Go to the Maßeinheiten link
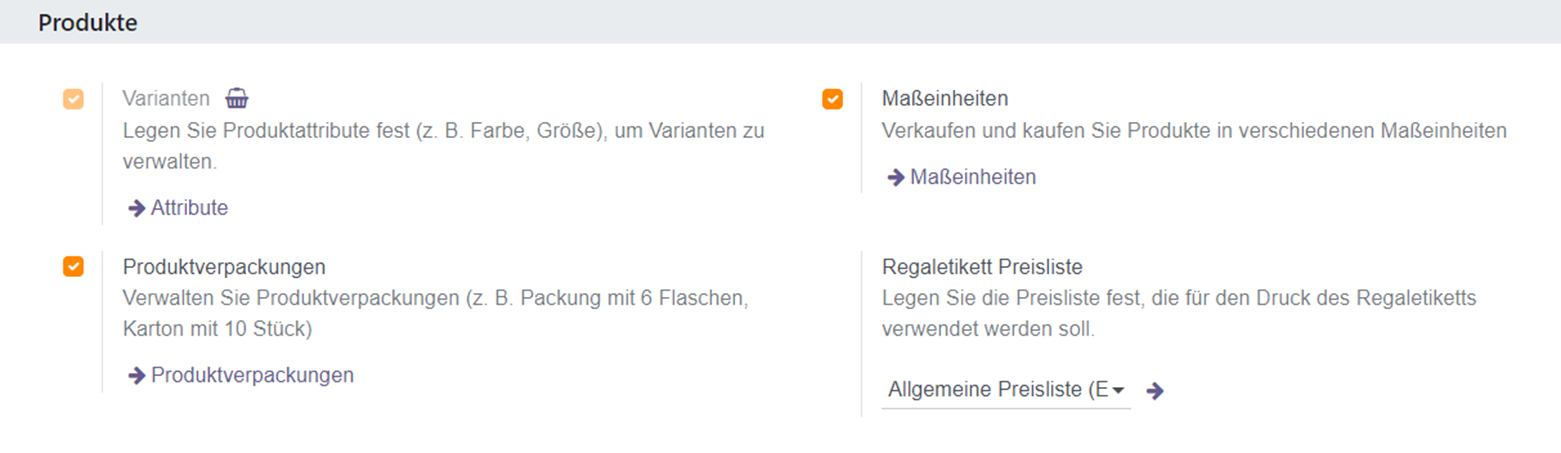Image resolution: width=1561 pixels, height=453 pixels. (972, 177)
